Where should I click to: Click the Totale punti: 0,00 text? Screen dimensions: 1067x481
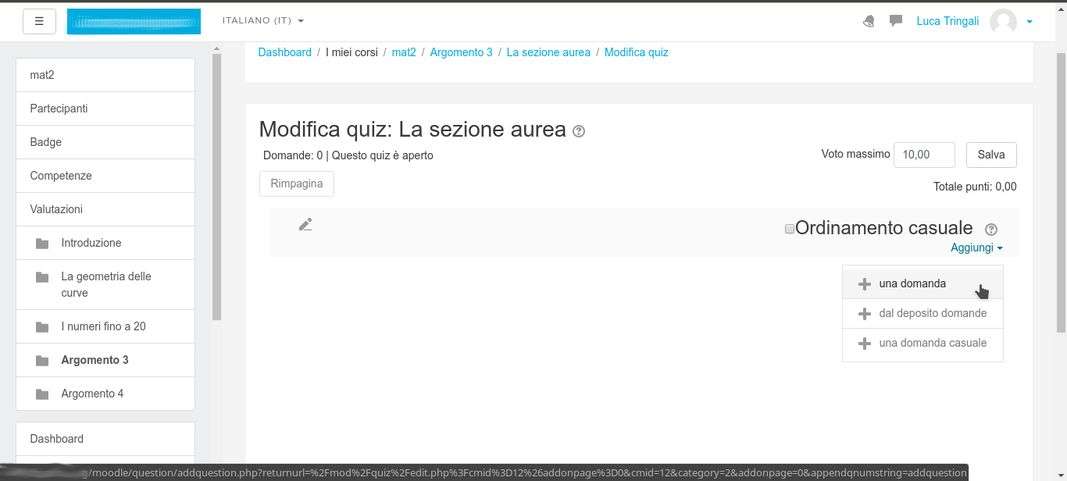click(x=975, y=186)
